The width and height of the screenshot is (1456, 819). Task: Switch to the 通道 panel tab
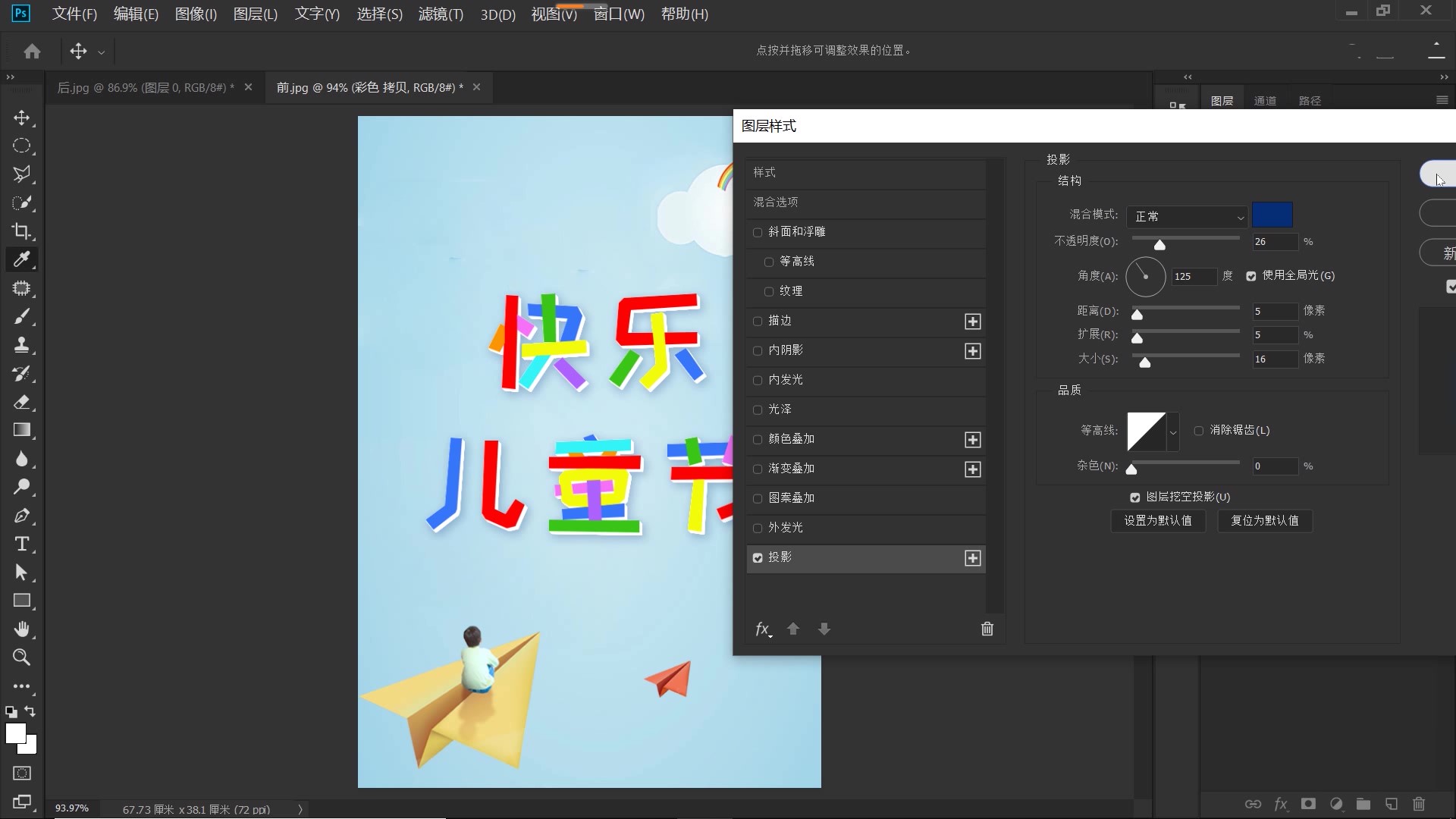pos(1265,101)
